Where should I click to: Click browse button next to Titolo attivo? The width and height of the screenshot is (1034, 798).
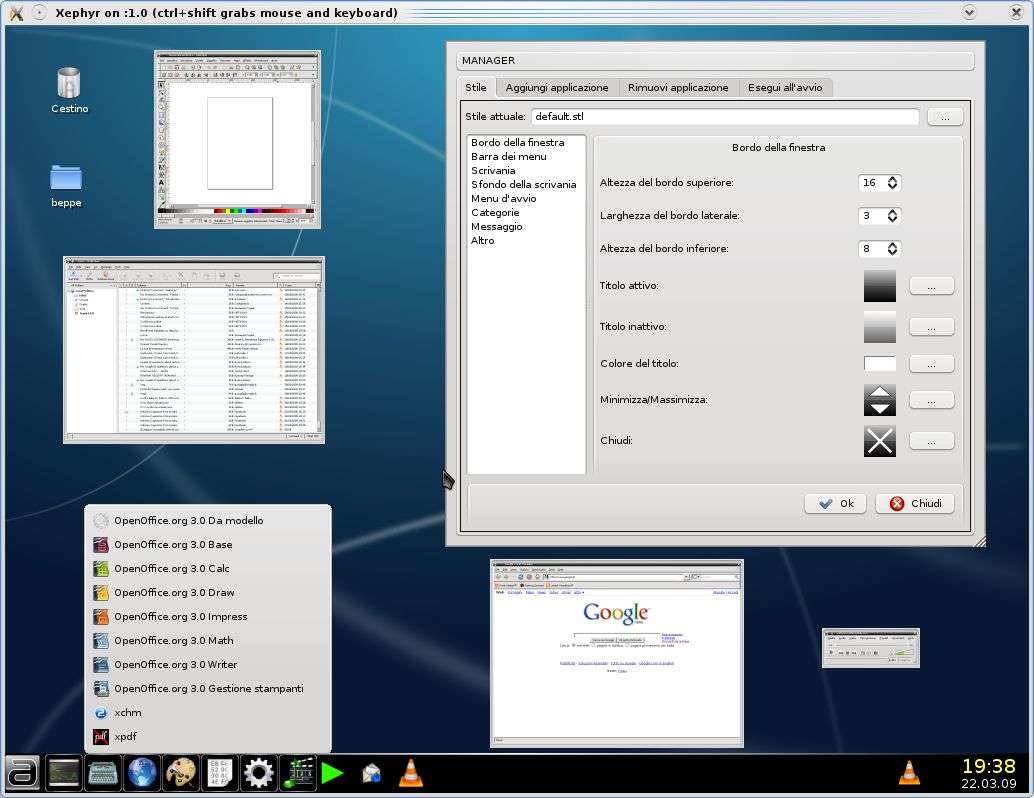pyautogui.click(x=931, y=287)
